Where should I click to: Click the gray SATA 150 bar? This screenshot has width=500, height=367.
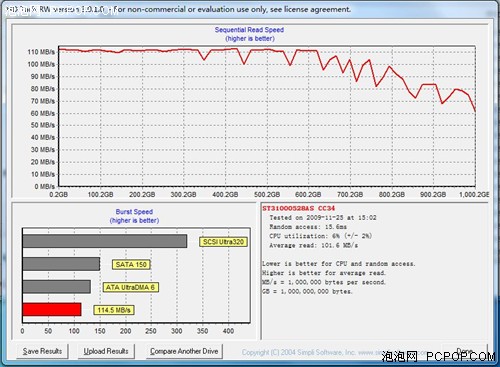pos(61,264)
